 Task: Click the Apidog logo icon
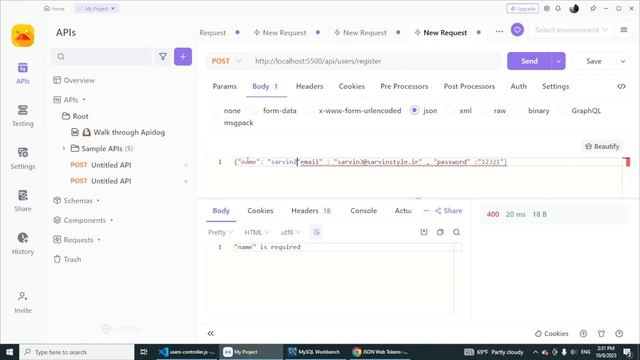point(23,36)
